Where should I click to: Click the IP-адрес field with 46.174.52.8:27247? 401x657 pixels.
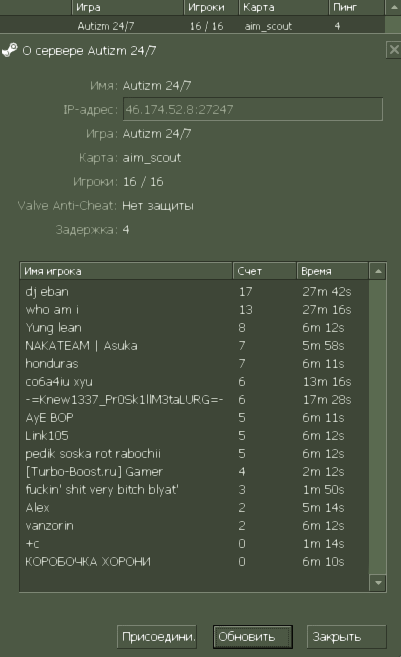pos(253,109)
